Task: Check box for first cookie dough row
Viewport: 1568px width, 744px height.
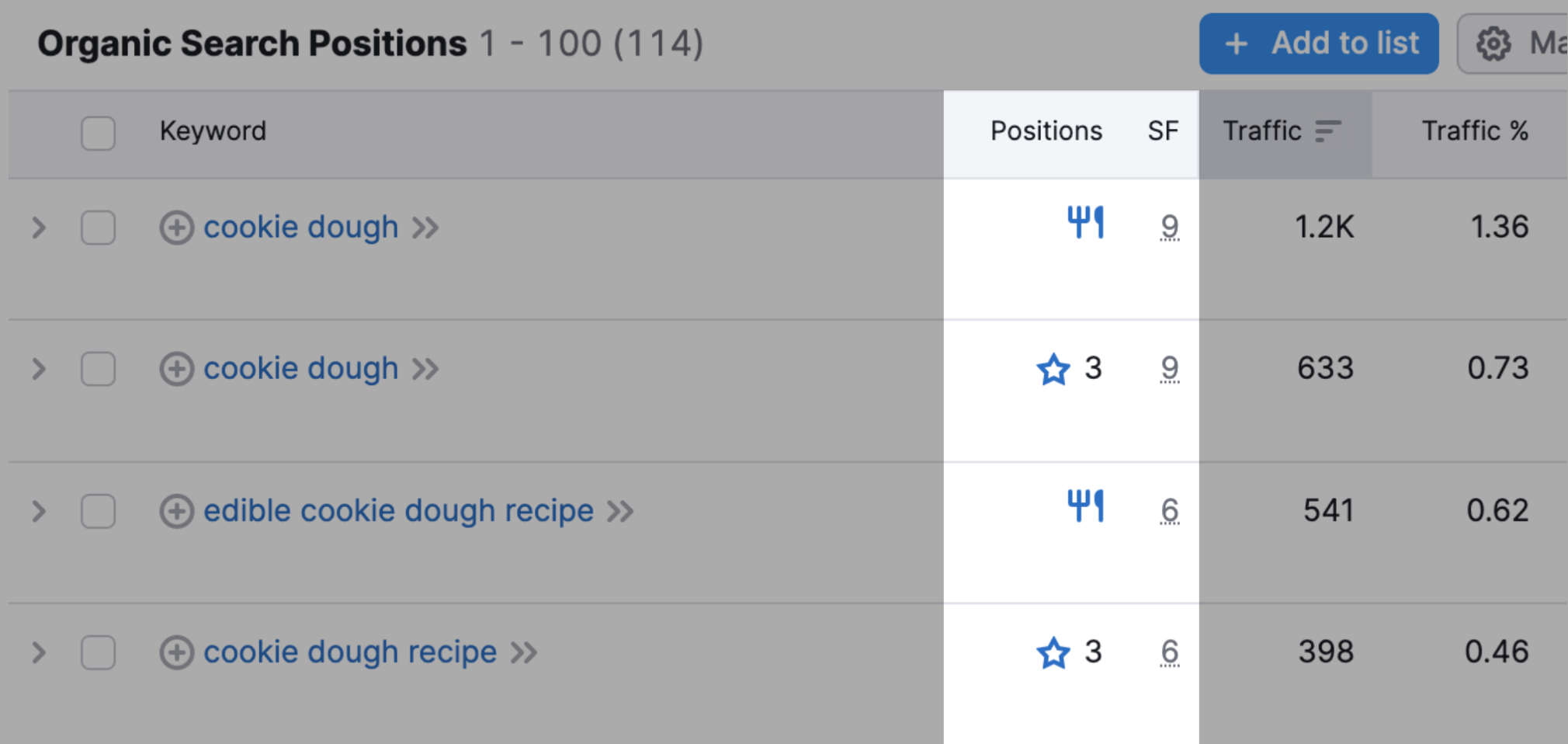Action: pos(99,228)
